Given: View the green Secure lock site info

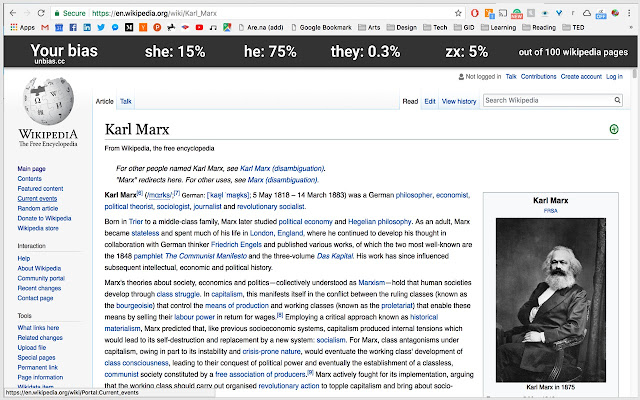Looking at the screenshot, I should tap(70, 13).
